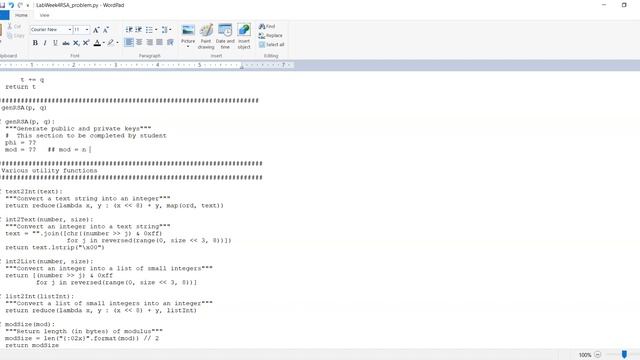Screen dimensions: 640x360
Task: Click the Increase indent icon
Action: [x=139, y=30]
